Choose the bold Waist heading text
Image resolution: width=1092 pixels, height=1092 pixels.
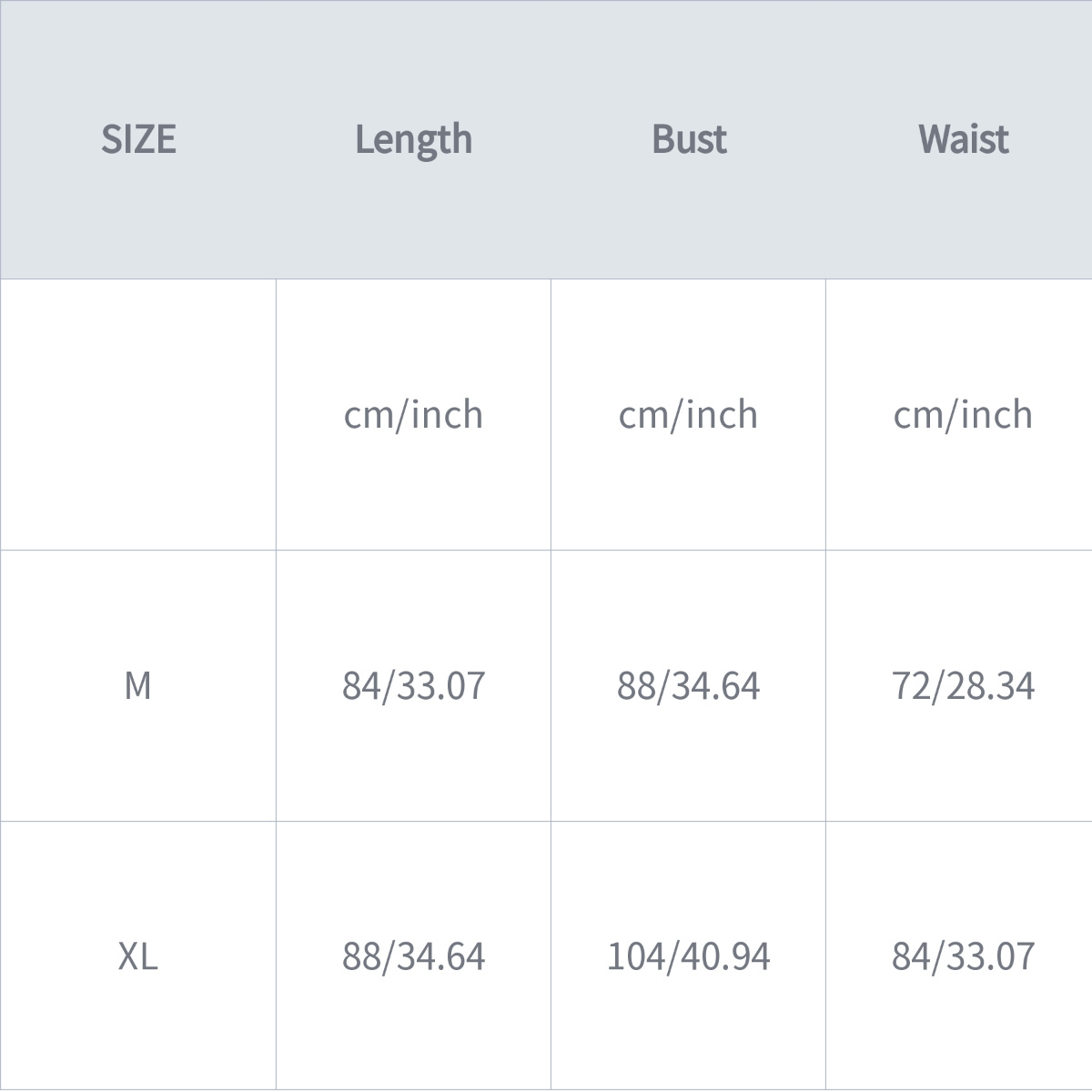(963, 139)
